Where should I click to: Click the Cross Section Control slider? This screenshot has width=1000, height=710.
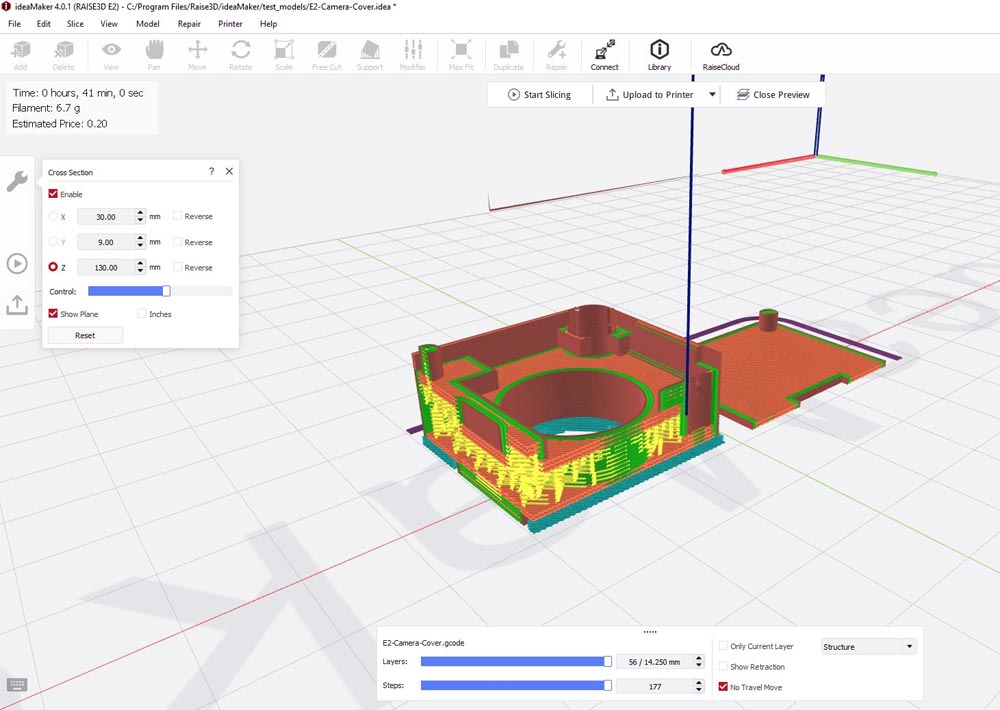[160, 291]
